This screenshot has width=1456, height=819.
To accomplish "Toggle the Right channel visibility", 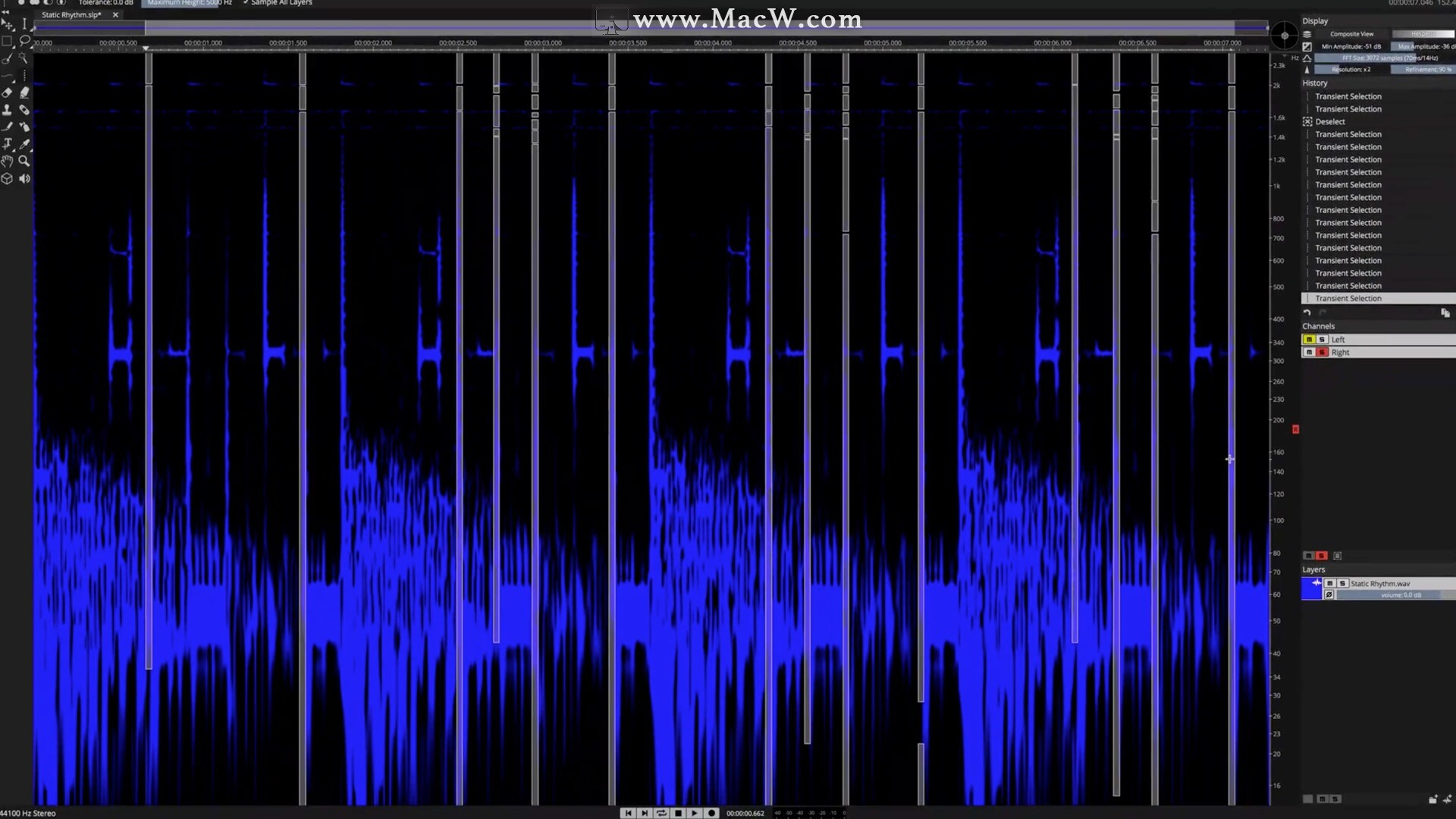I will point(1308,352).
